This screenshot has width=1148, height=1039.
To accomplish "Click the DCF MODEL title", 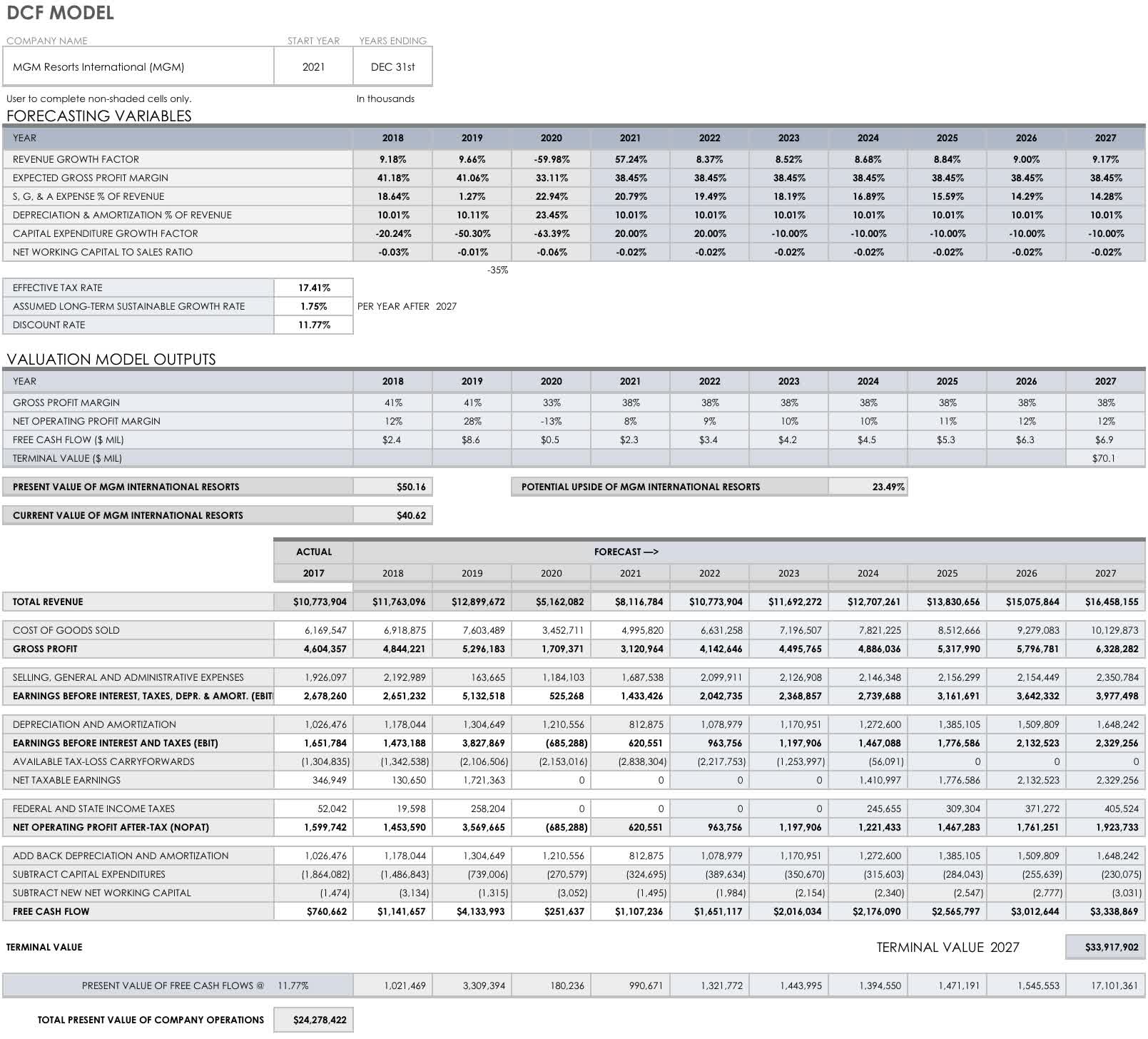I will 60,13.
